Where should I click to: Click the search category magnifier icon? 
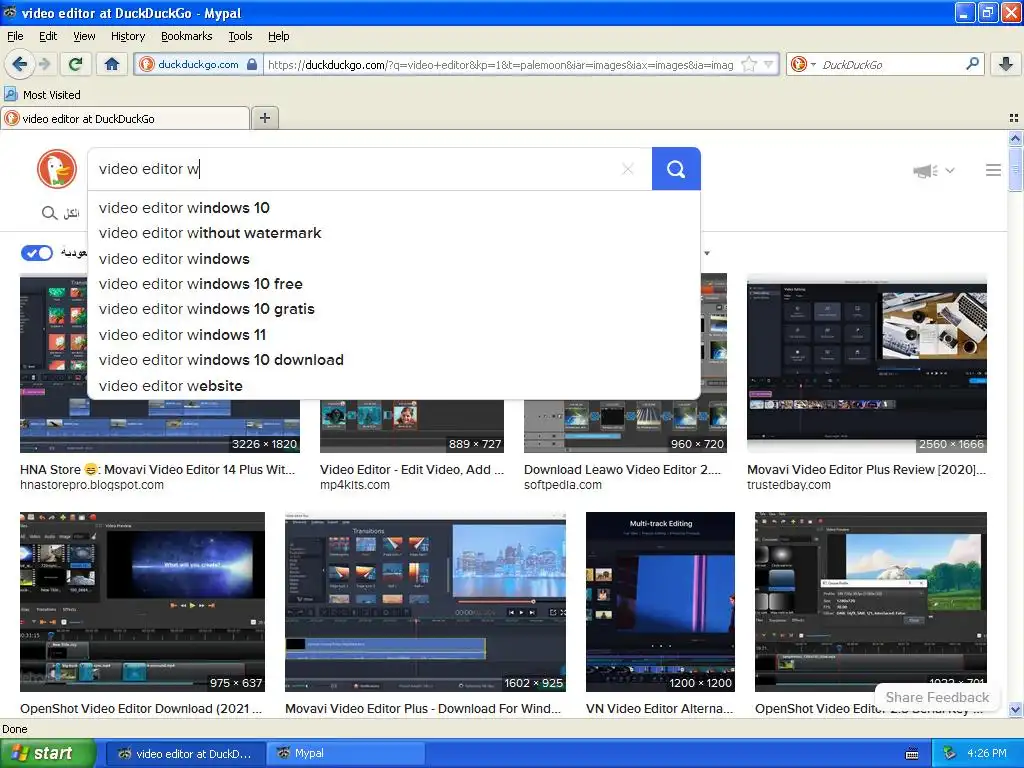49,214
